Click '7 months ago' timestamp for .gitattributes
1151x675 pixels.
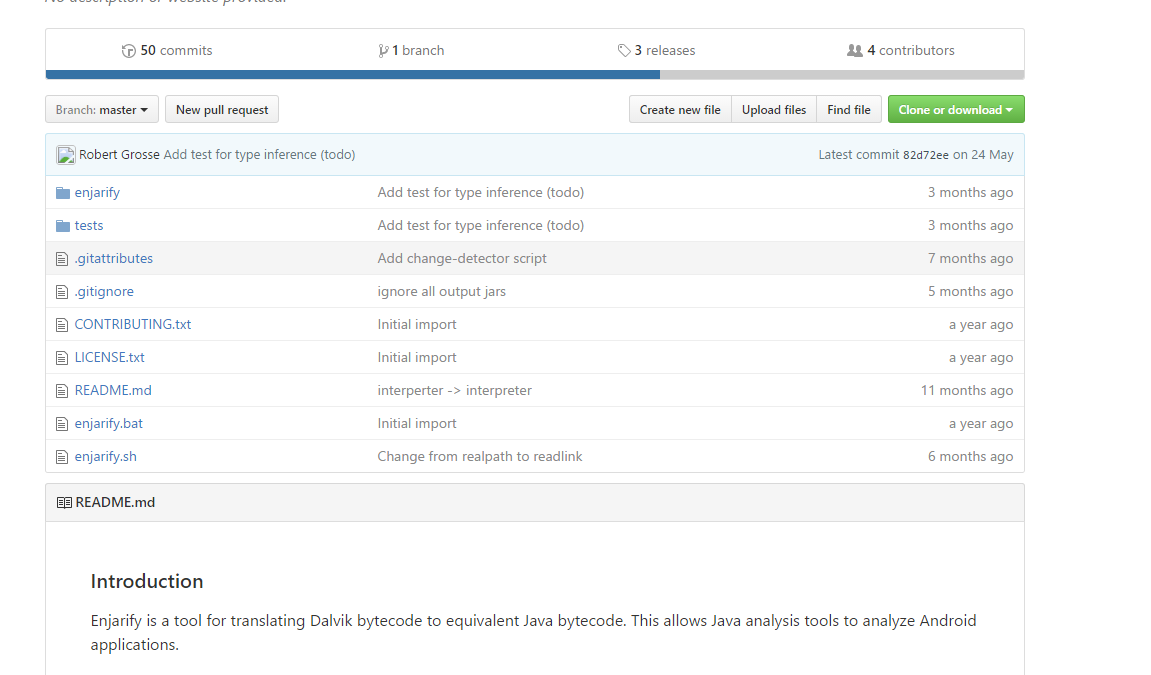pyautogui.click(x=970, y=258)
